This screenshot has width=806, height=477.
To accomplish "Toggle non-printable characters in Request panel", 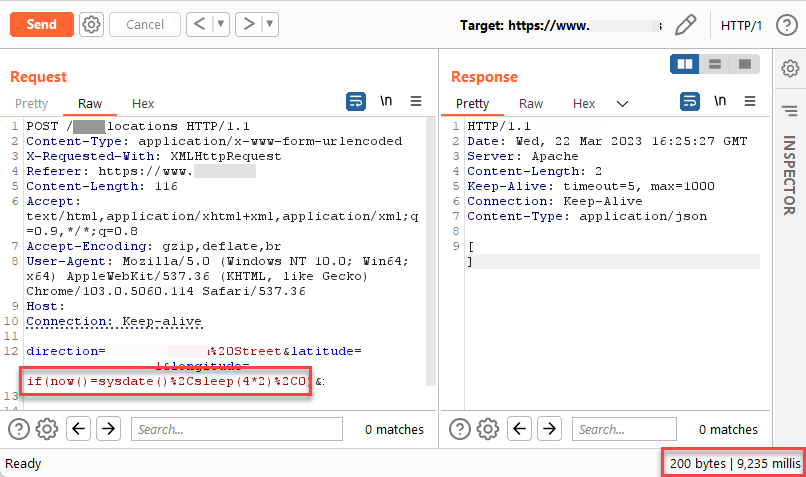I will tap(386, 101).
